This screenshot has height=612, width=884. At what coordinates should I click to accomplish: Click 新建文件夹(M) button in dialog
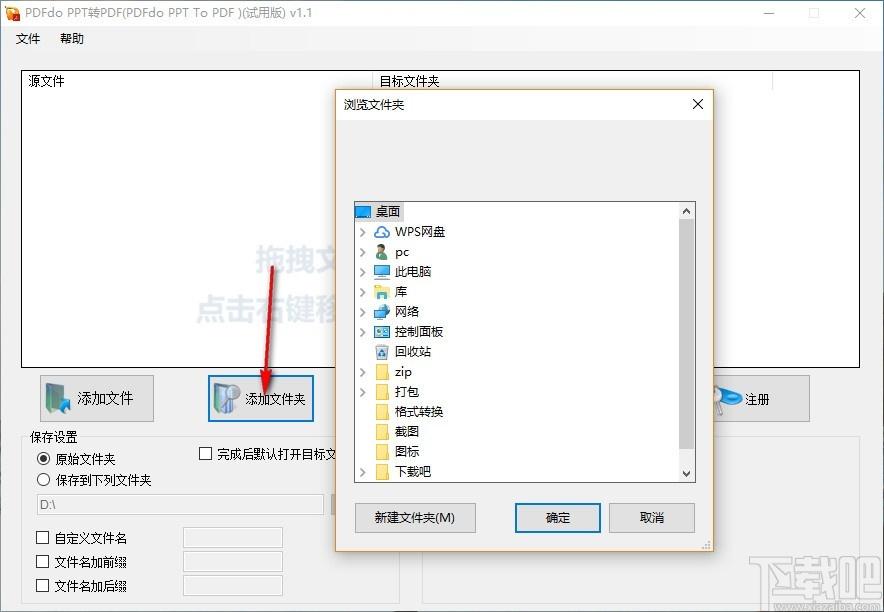click(x=415, y=517)
